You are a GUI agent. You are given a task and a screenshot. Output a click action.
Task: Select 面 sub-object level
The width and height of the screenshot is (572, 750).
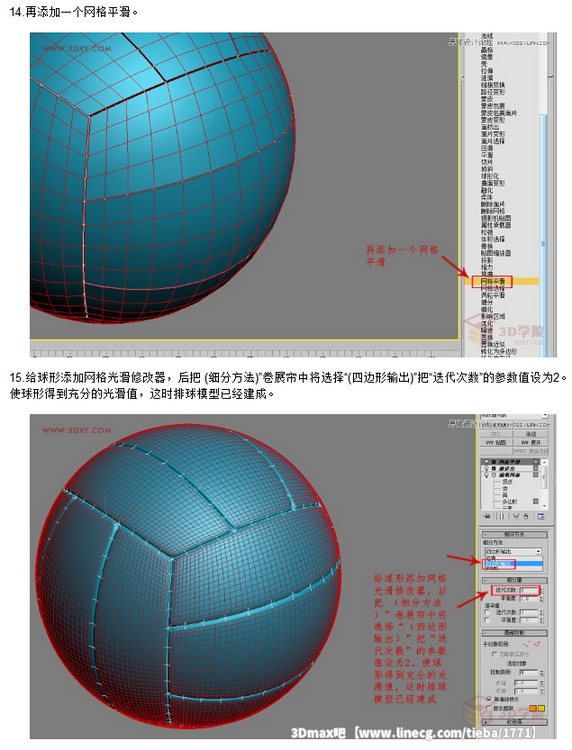505,495
